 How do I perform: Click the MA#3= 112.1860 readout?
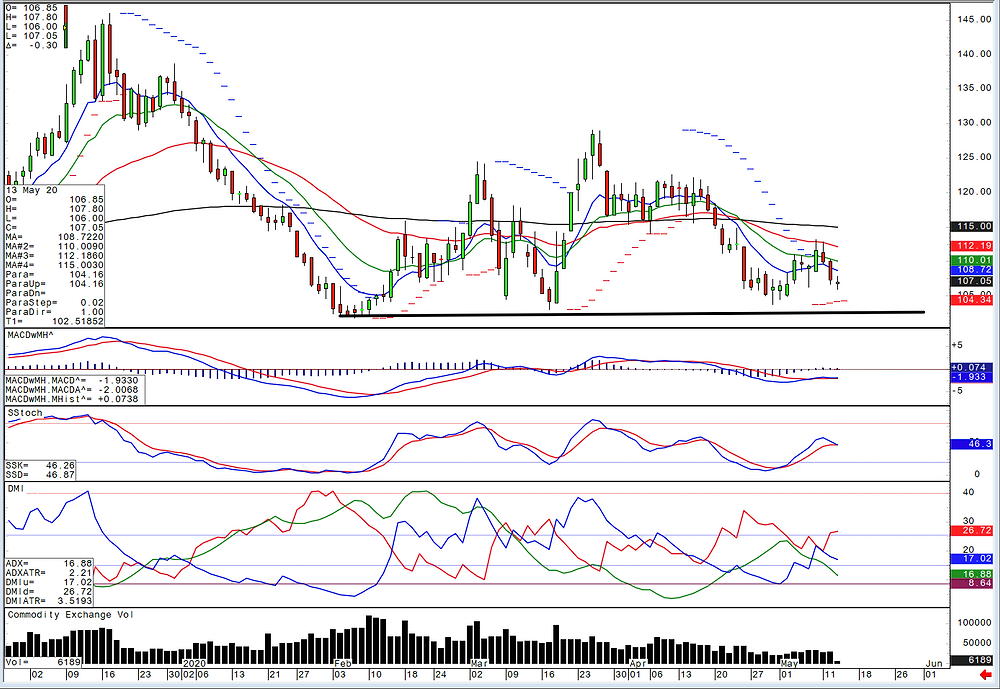(54, 255)
